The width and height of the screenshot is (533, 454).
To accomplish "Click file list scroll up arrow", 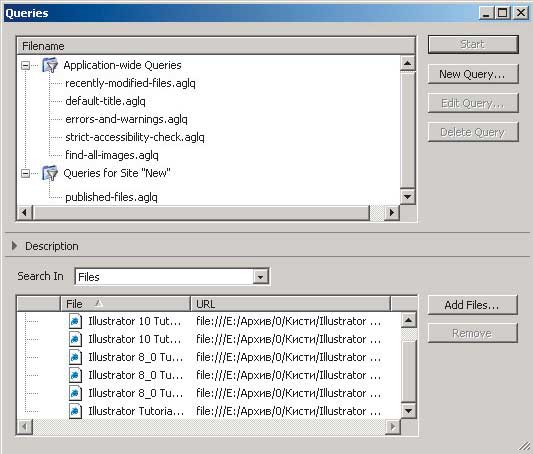I will [x=409, y=320].
